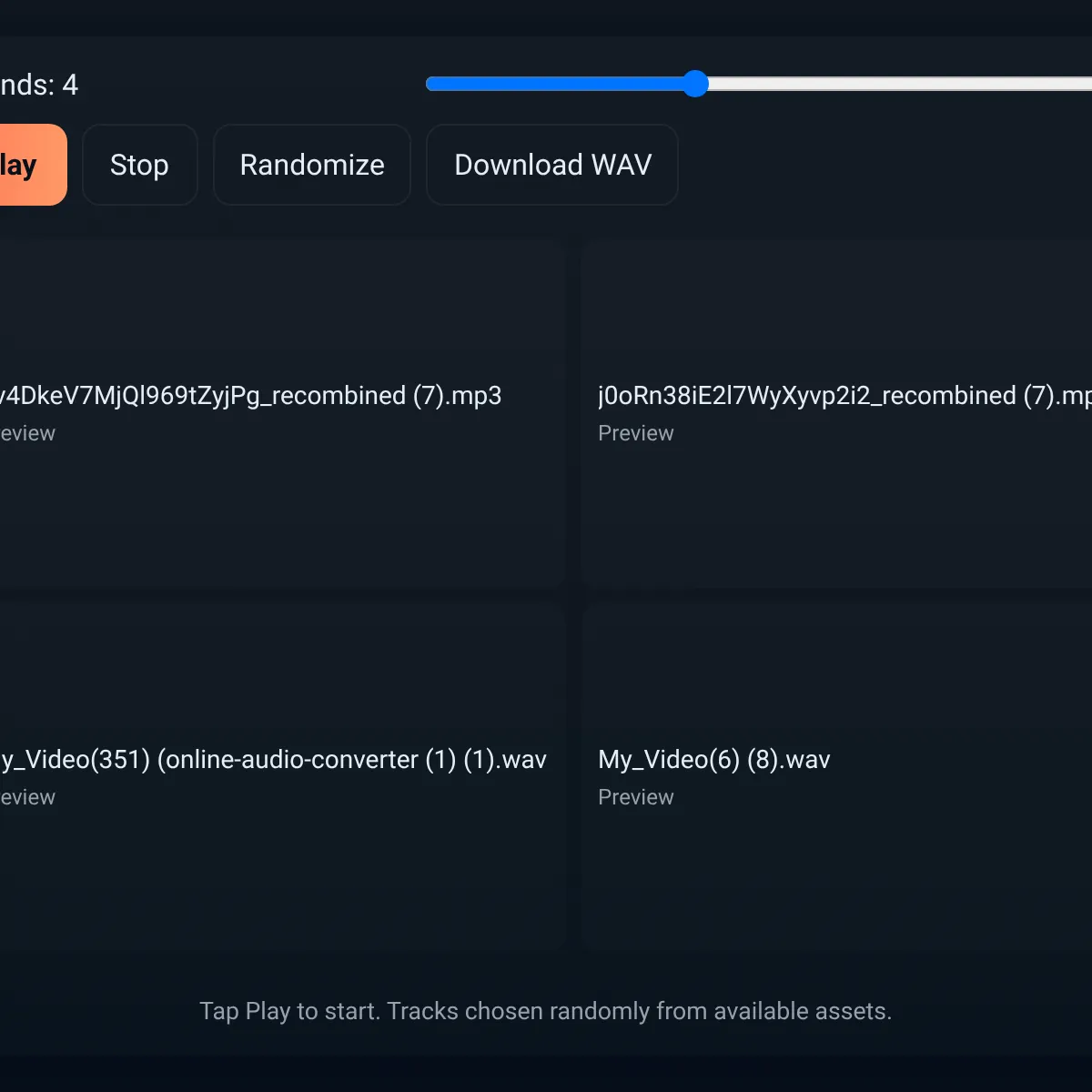Click the blank thumbnail area above the j0oRn38iE2l7WyXyvp2i2 title

(837, 308)
